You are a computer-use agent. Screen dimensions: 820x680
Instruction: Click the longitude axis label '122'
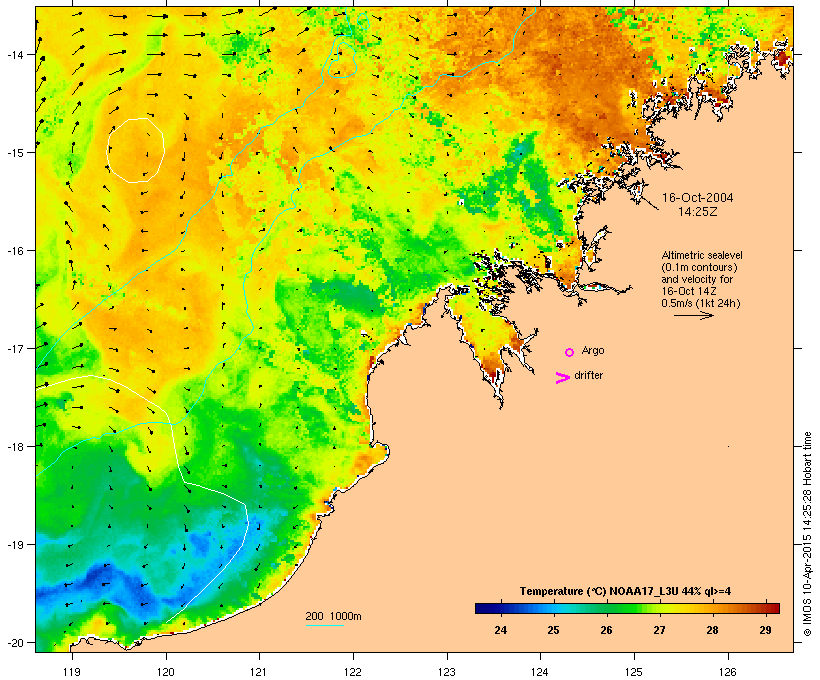click(353, 672)
